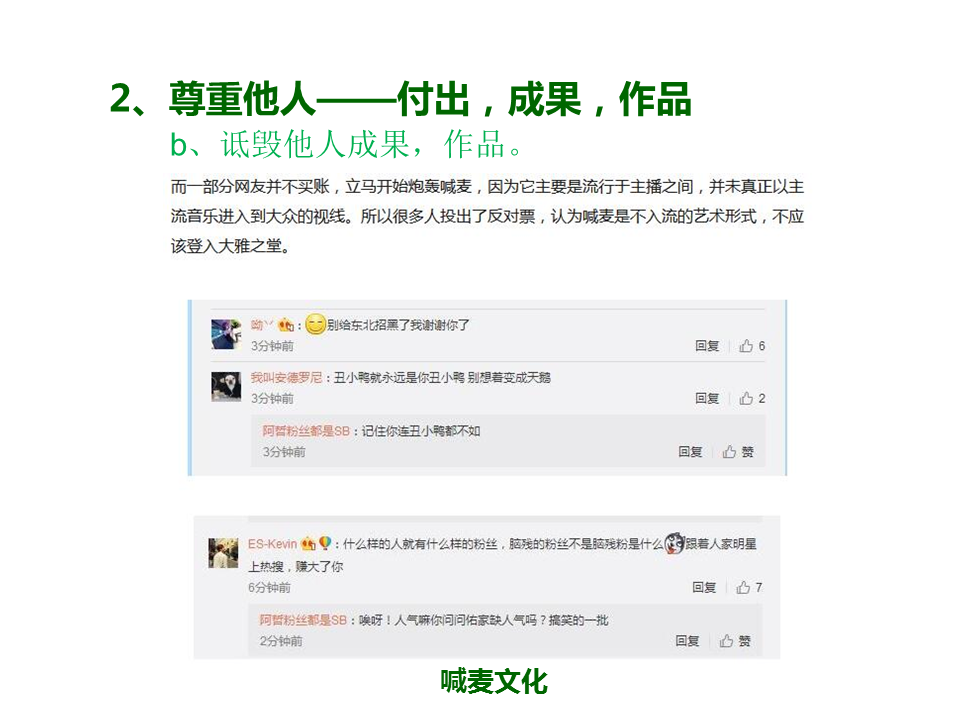Open ES-Kevin's profile avatar

pos(223,553)
